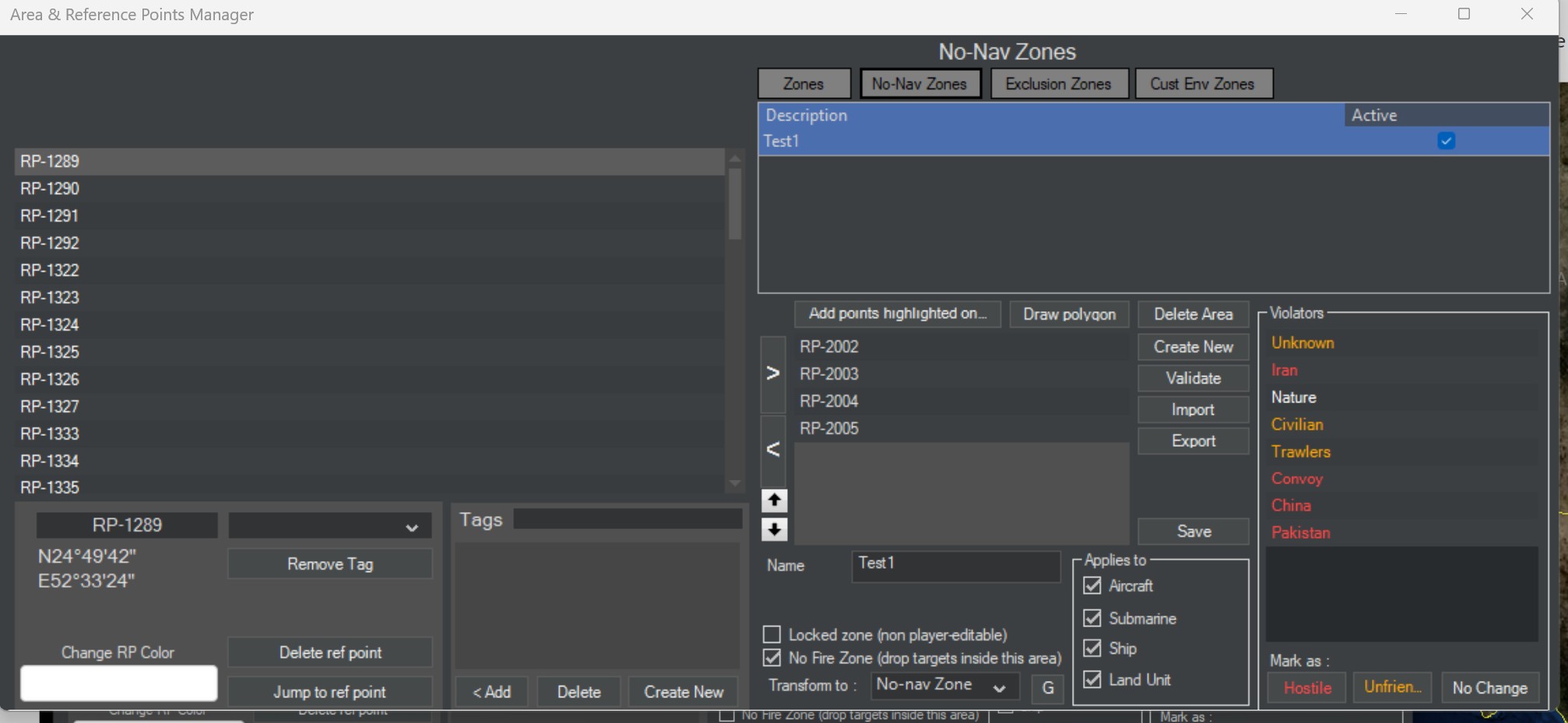Image resolution: width=1568 pixels, height=723 pixels.
Task: Click Jump to ref point button
Action: point(330,691)
